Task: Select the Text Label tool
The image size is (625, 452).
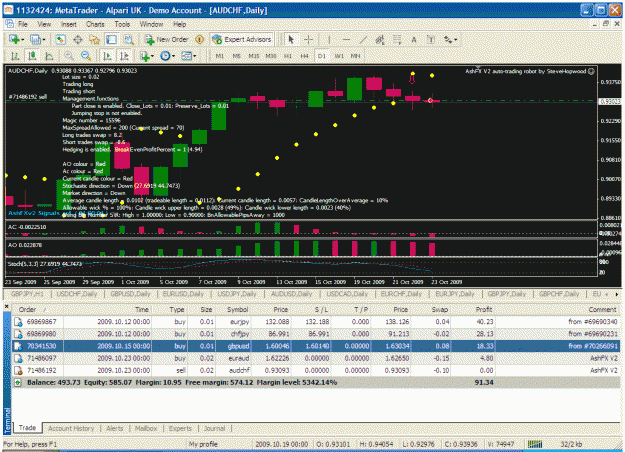Action: 431,39
